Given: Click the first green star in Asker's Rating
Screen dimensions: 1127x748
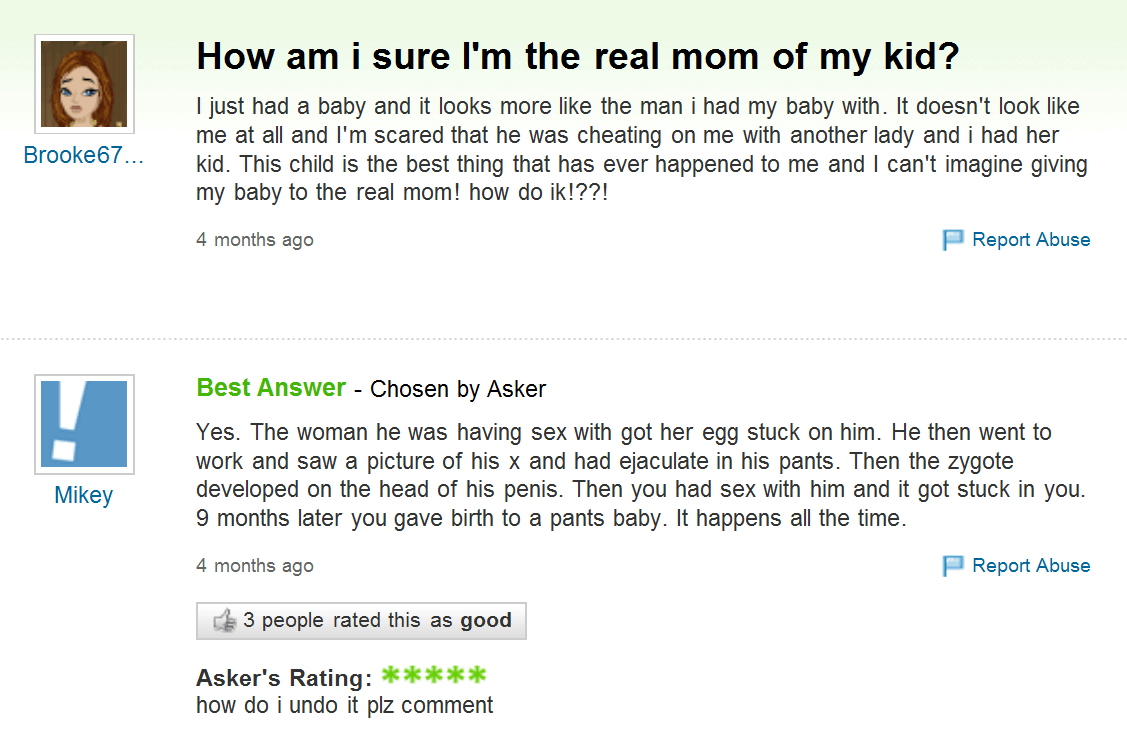Looking at the screenshot, I should tap(391, 674).
